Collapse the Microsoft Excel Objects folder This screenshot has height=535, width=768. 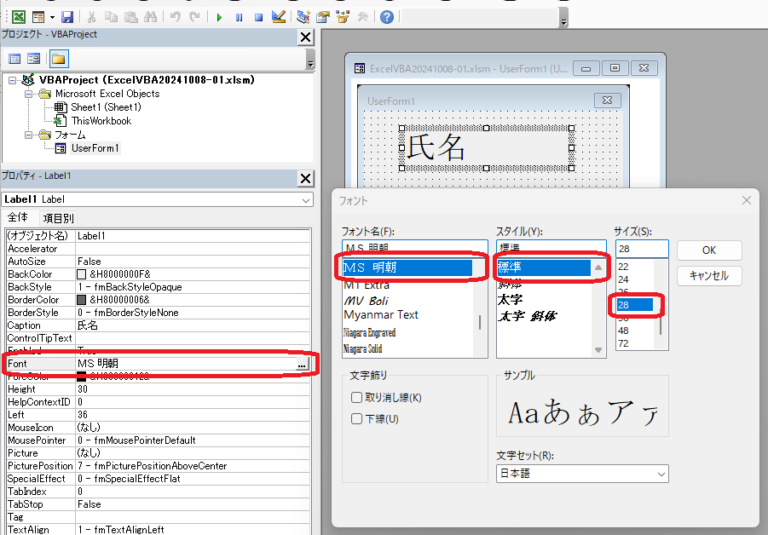click(28, 93)
